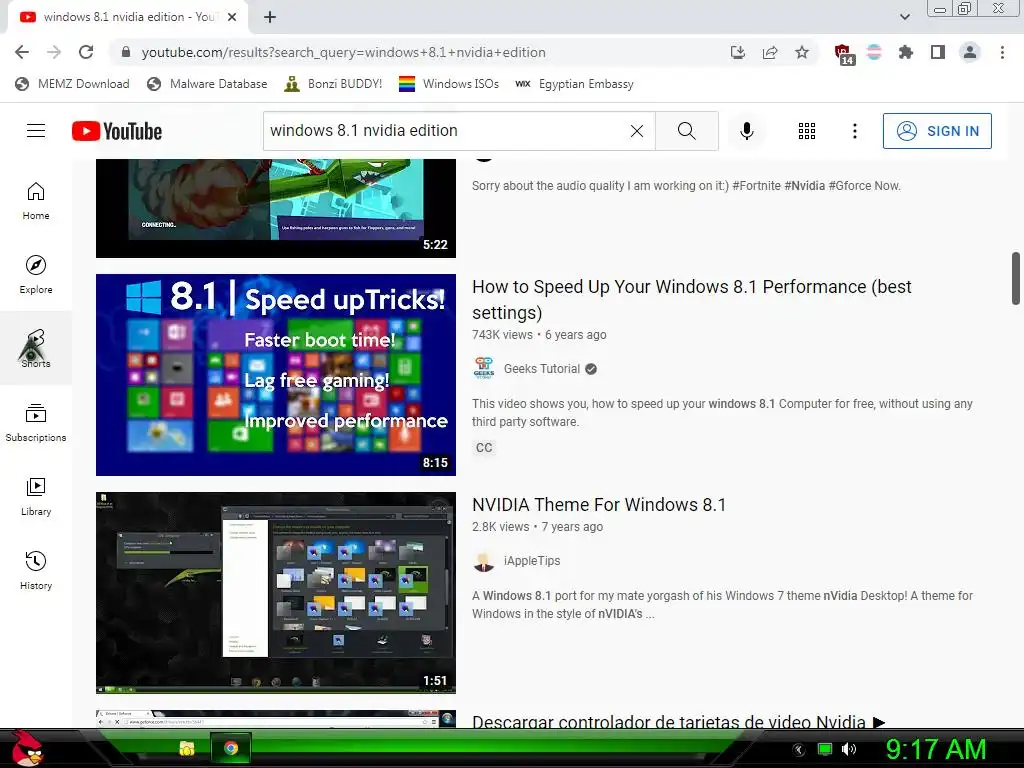Select the windows 8.1 nvidia edition tab
The image size is (1024, 768).
pos(128,18)
